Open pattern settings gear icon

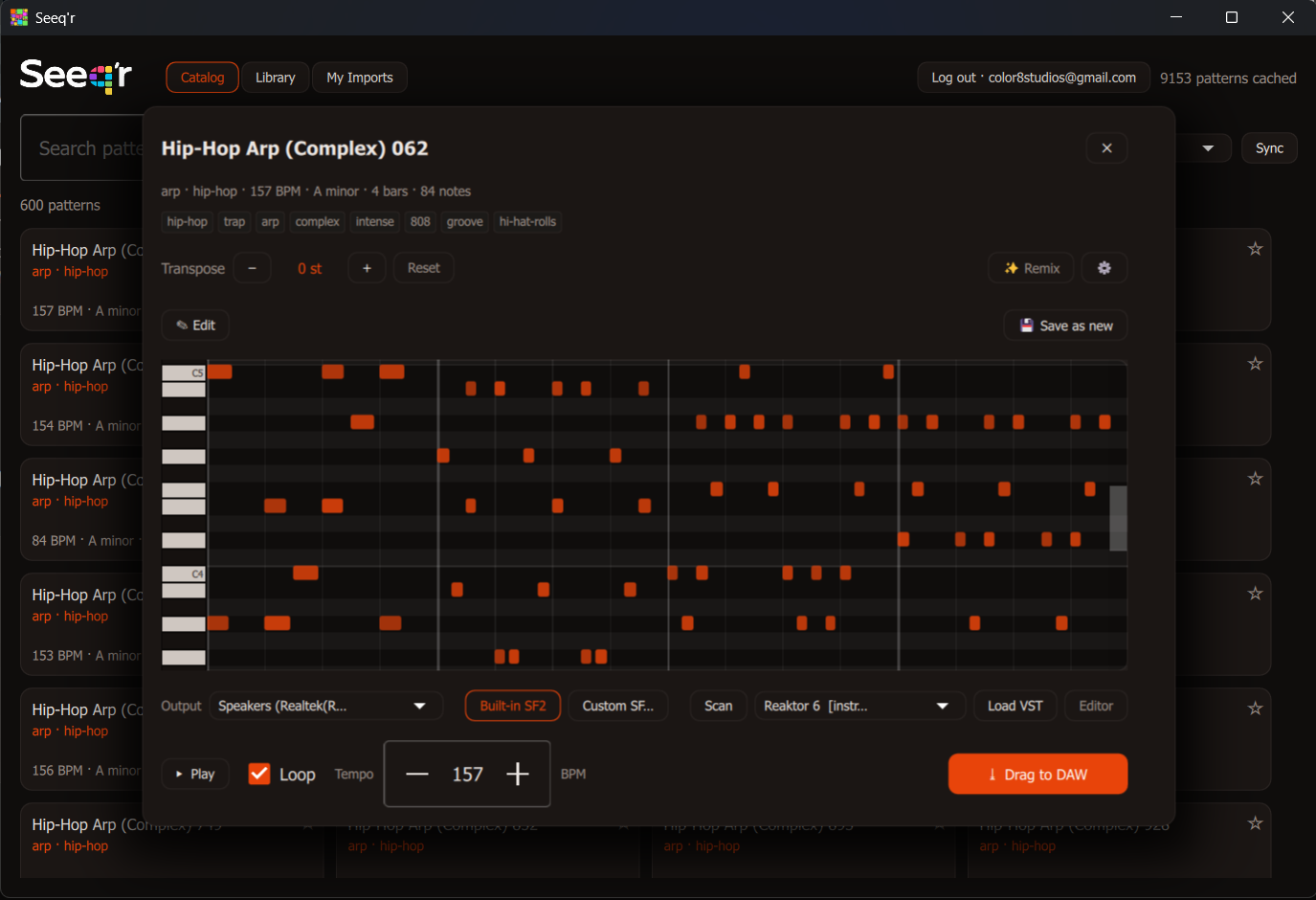click(x=1104, y=268)
